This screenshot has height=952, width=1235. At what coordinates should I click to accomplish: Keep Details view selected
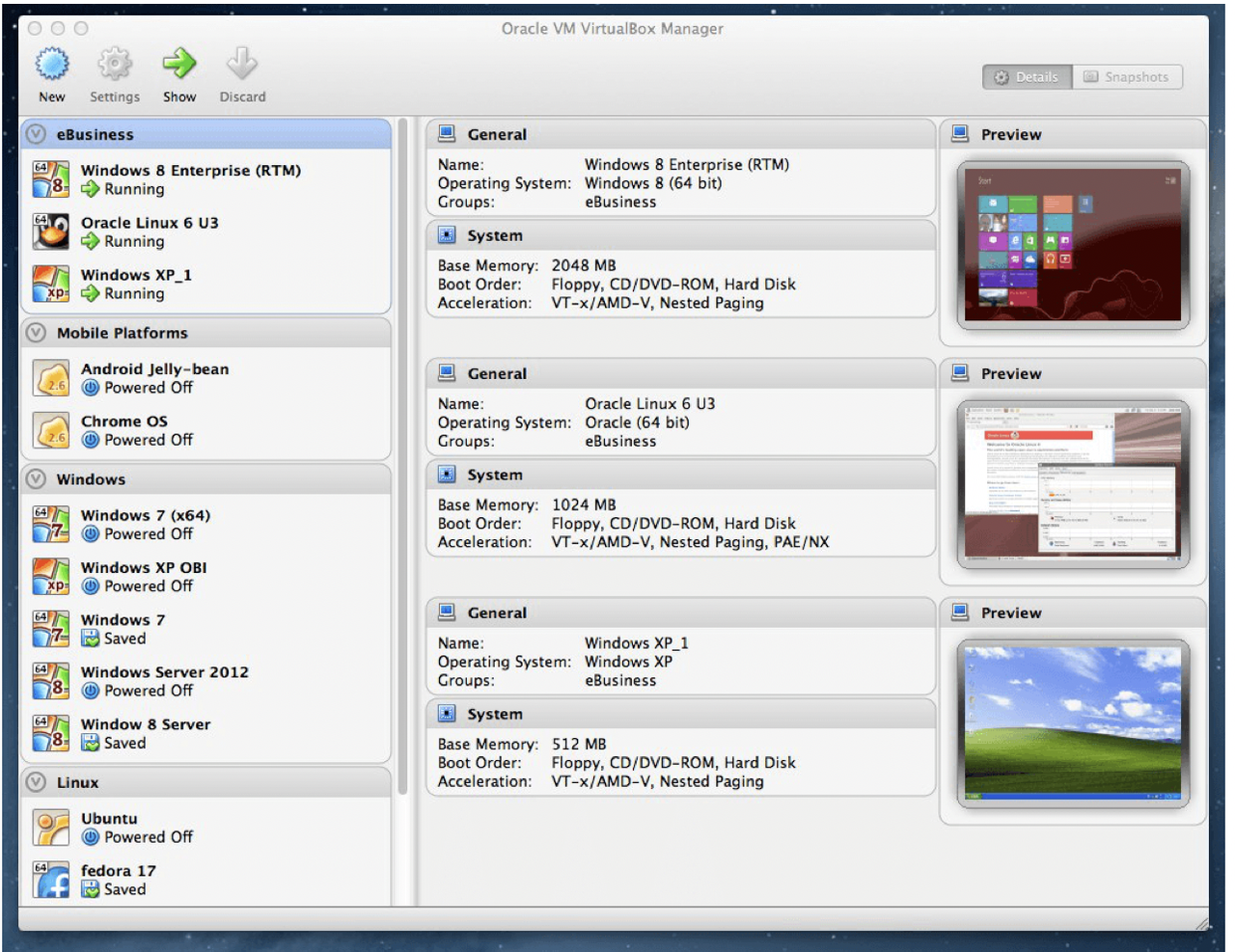pyautogui.click(x=1026, y=76)
